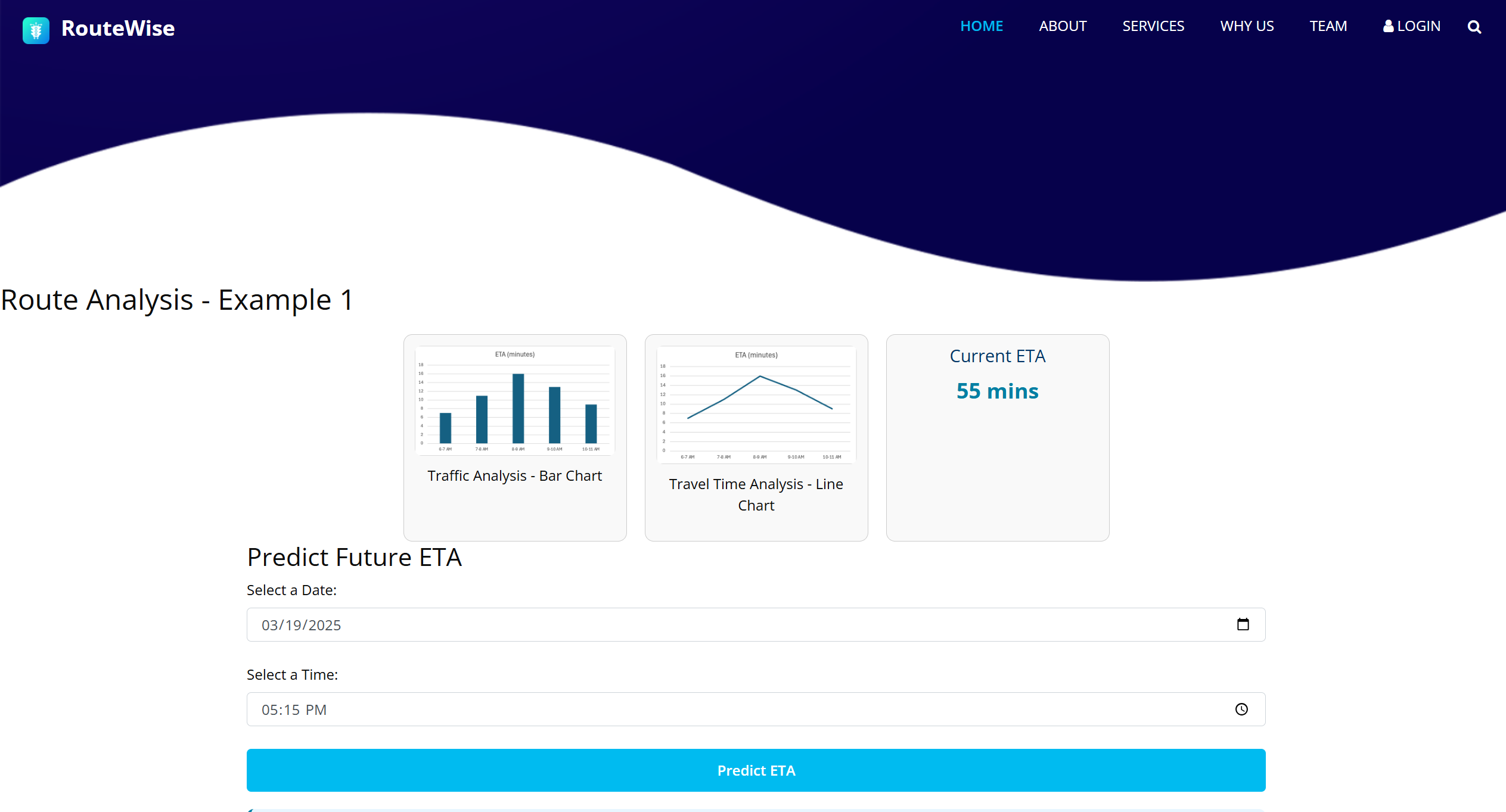Click the user icon next to LOGIN
The height and width of the screenshot is (812, 1506).
click(1388, 26)
